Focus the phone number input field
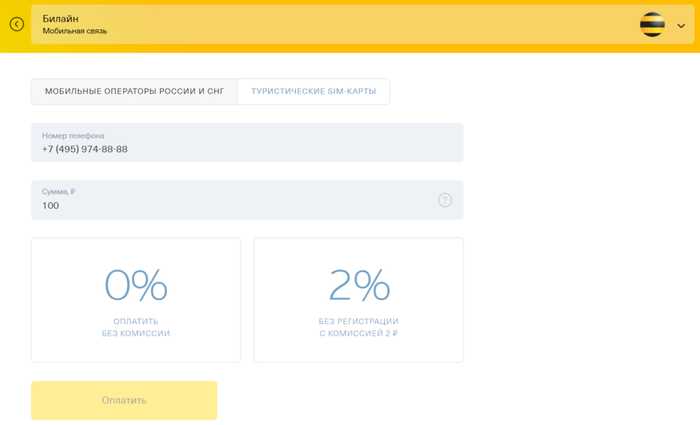 click(x=247, y=142)
